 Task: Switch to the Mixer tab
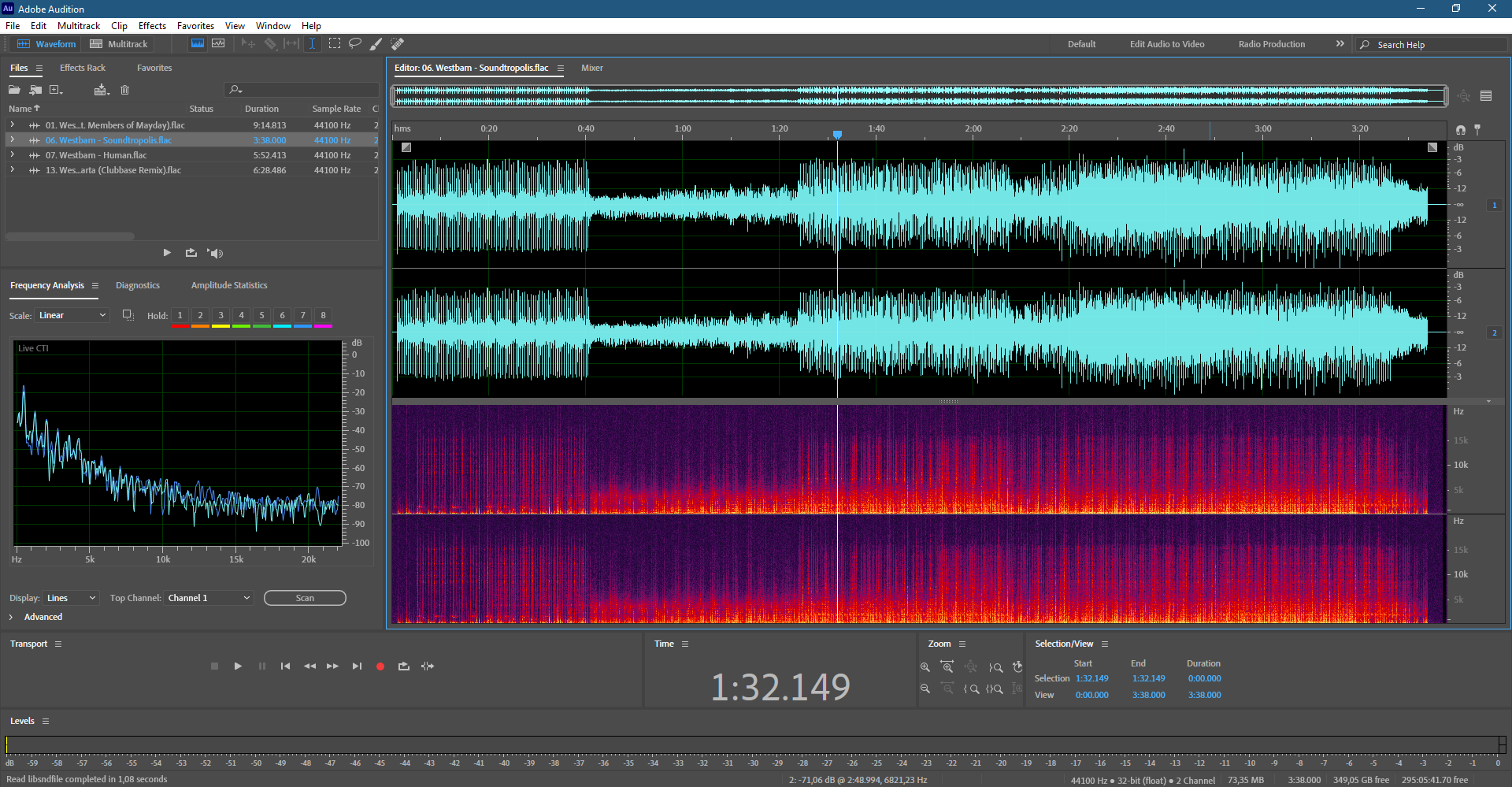592,68
